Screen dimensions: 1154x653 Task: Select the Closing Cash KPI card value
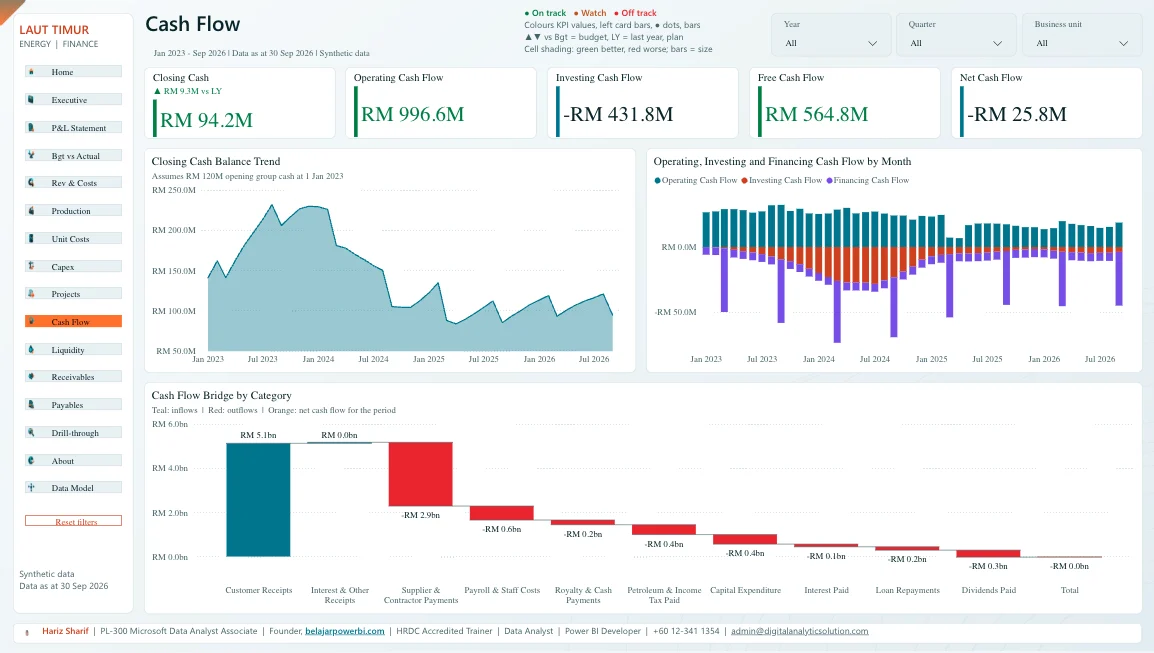coord(206,120)
